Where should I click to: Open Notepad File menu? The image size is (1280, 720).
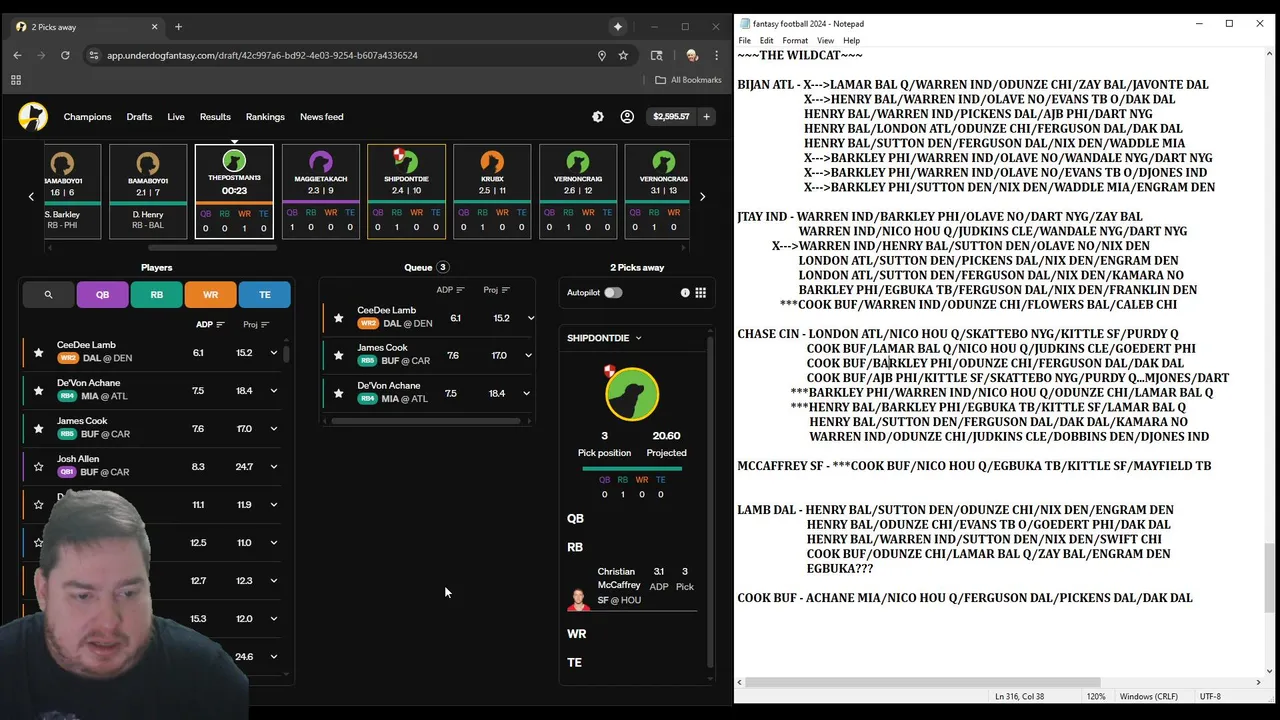(x=745, y=41)
